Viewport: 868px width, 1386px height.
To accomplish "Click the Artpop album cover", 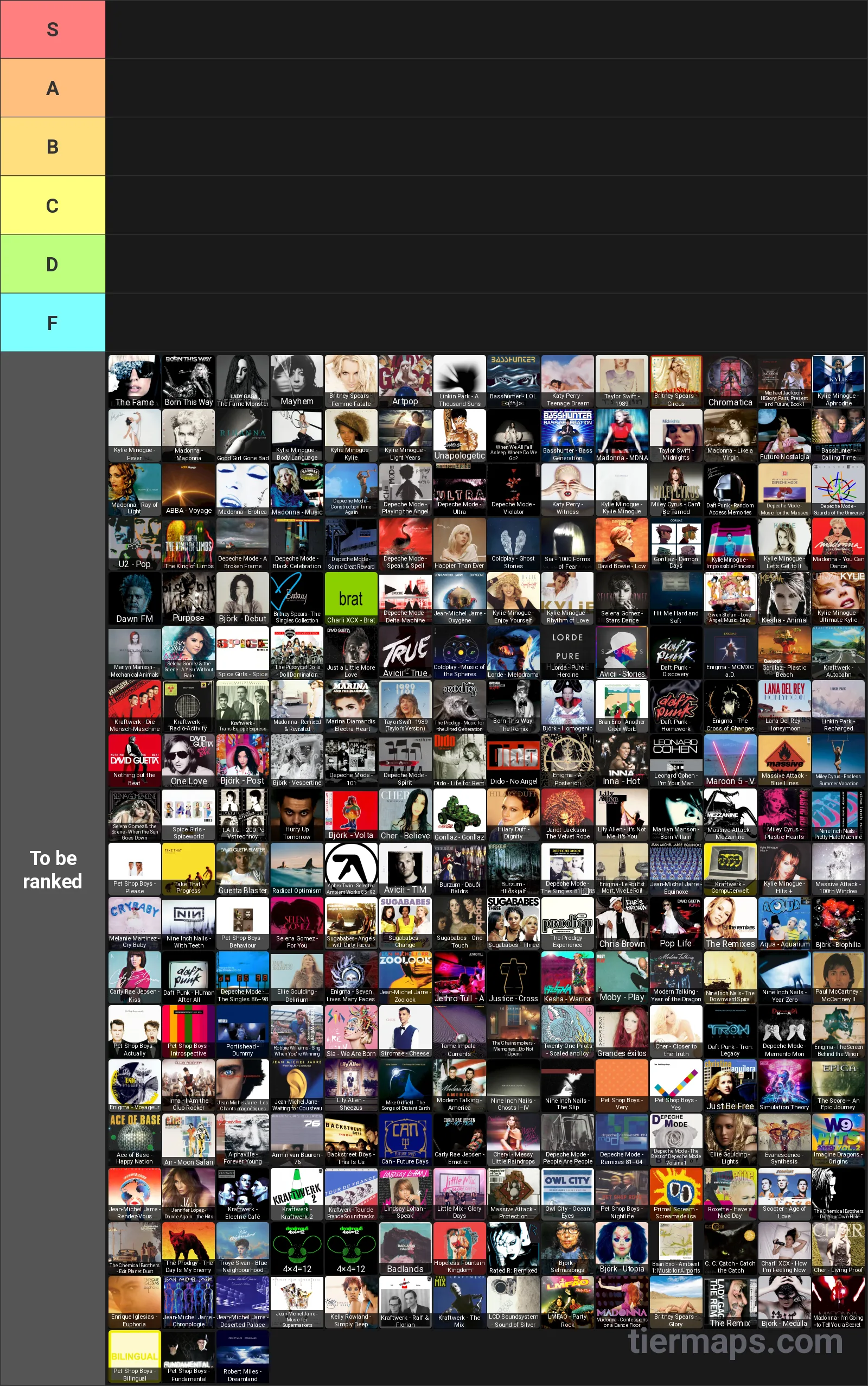I will [405, 382].
